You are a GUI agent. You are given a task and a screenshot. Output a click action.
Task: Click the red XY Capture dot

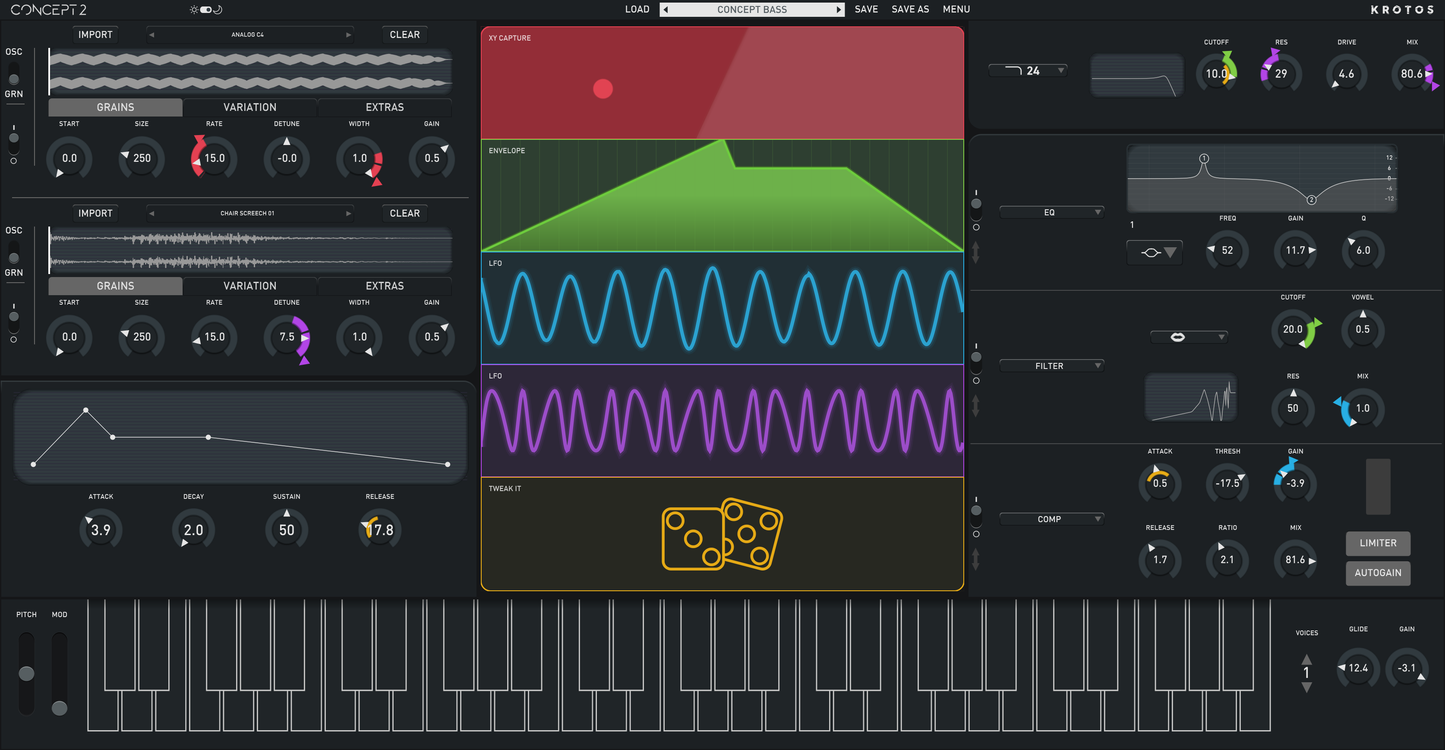(603, 89)
